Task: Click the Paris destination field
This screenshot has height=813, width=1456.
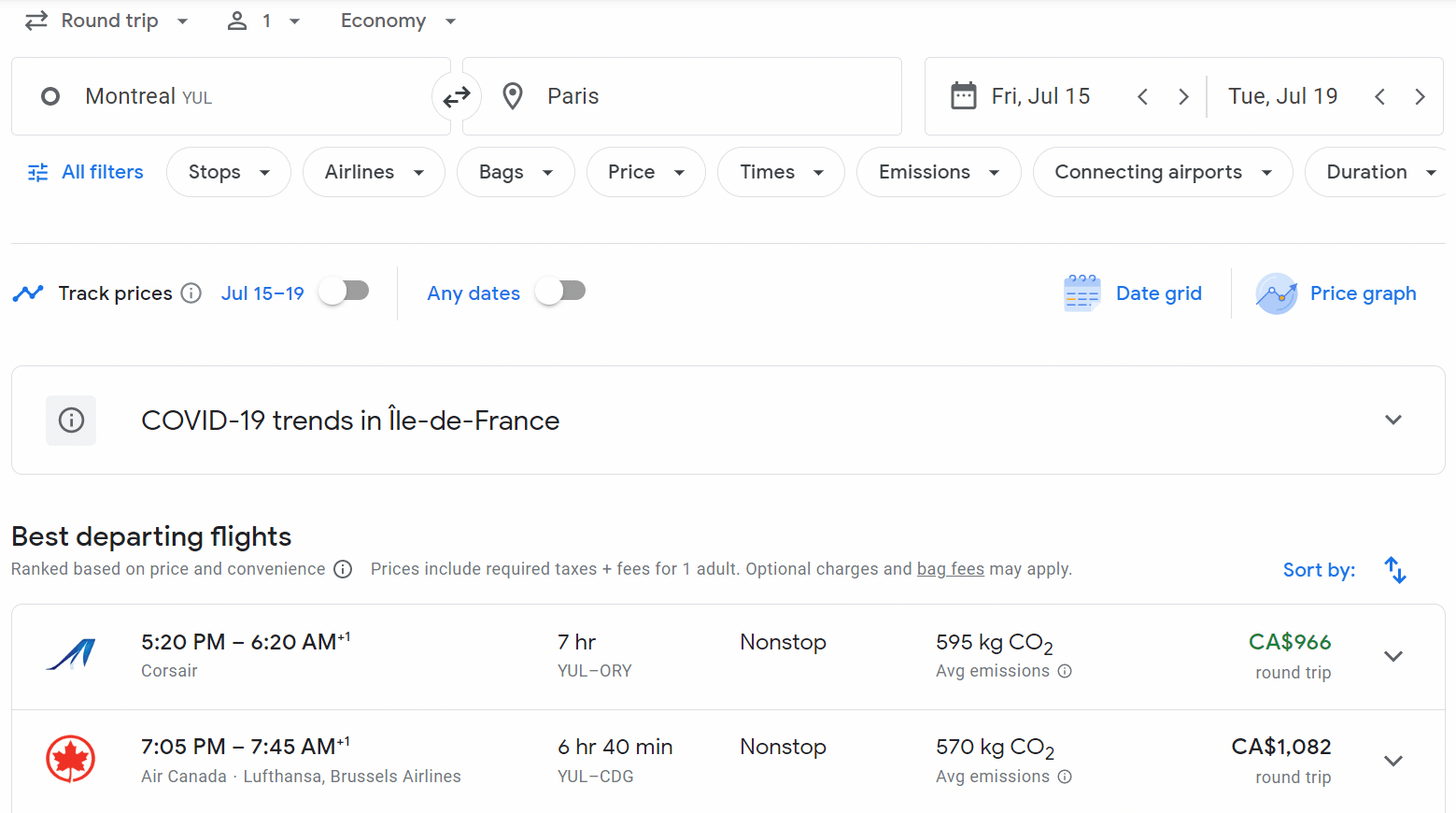Action: point(682,96)
